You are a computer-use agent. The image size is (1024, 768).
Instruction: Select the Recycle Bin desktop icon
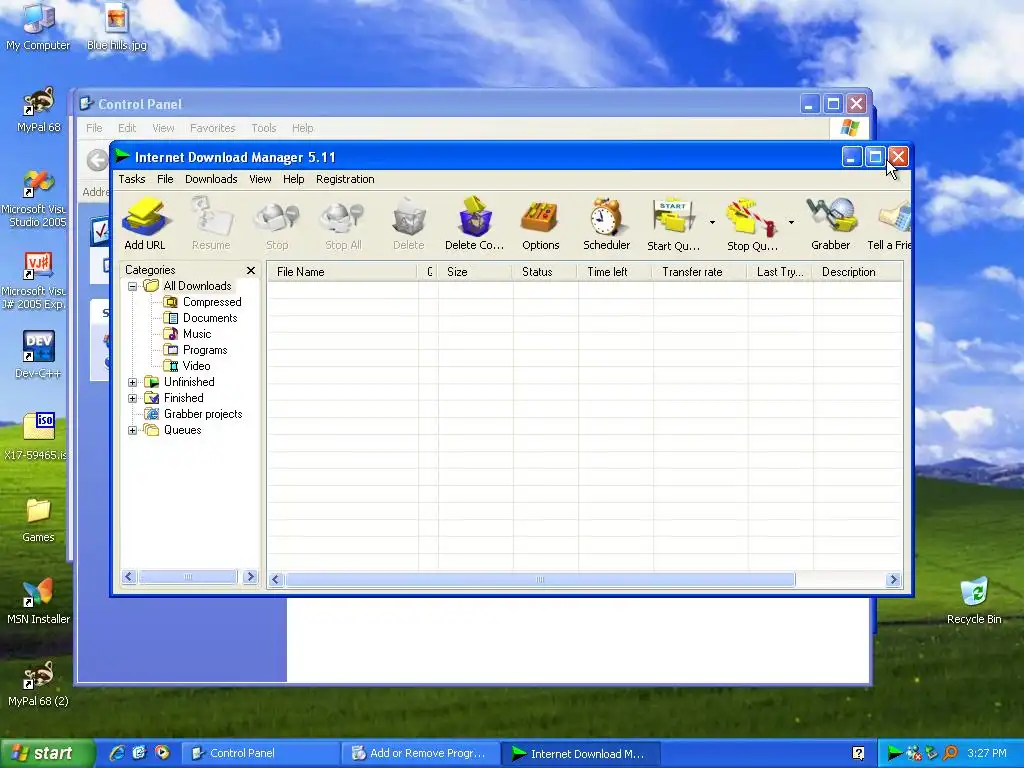[974, 600]
